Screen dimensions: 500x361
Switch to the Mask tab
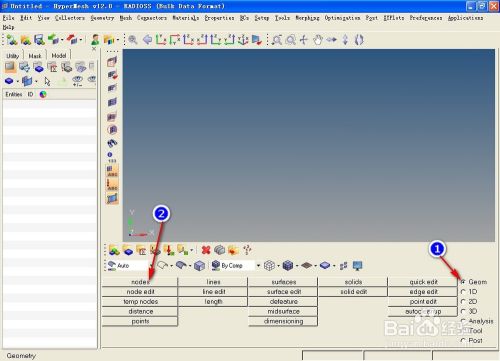35,56
